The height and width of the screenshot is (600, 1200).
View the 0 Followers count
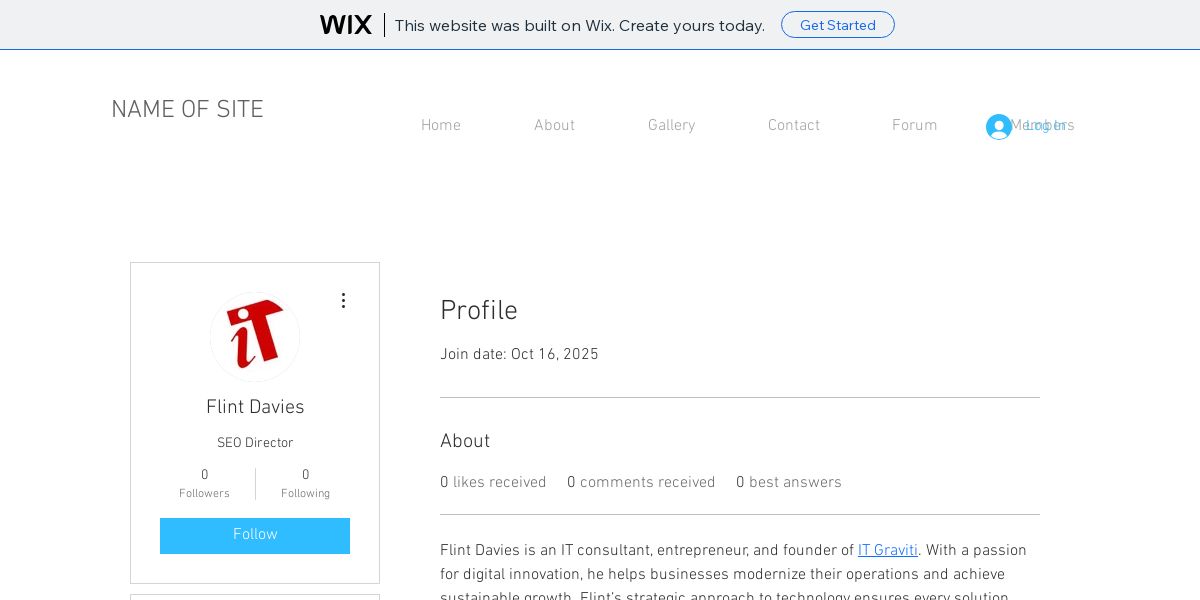[204, 484]
